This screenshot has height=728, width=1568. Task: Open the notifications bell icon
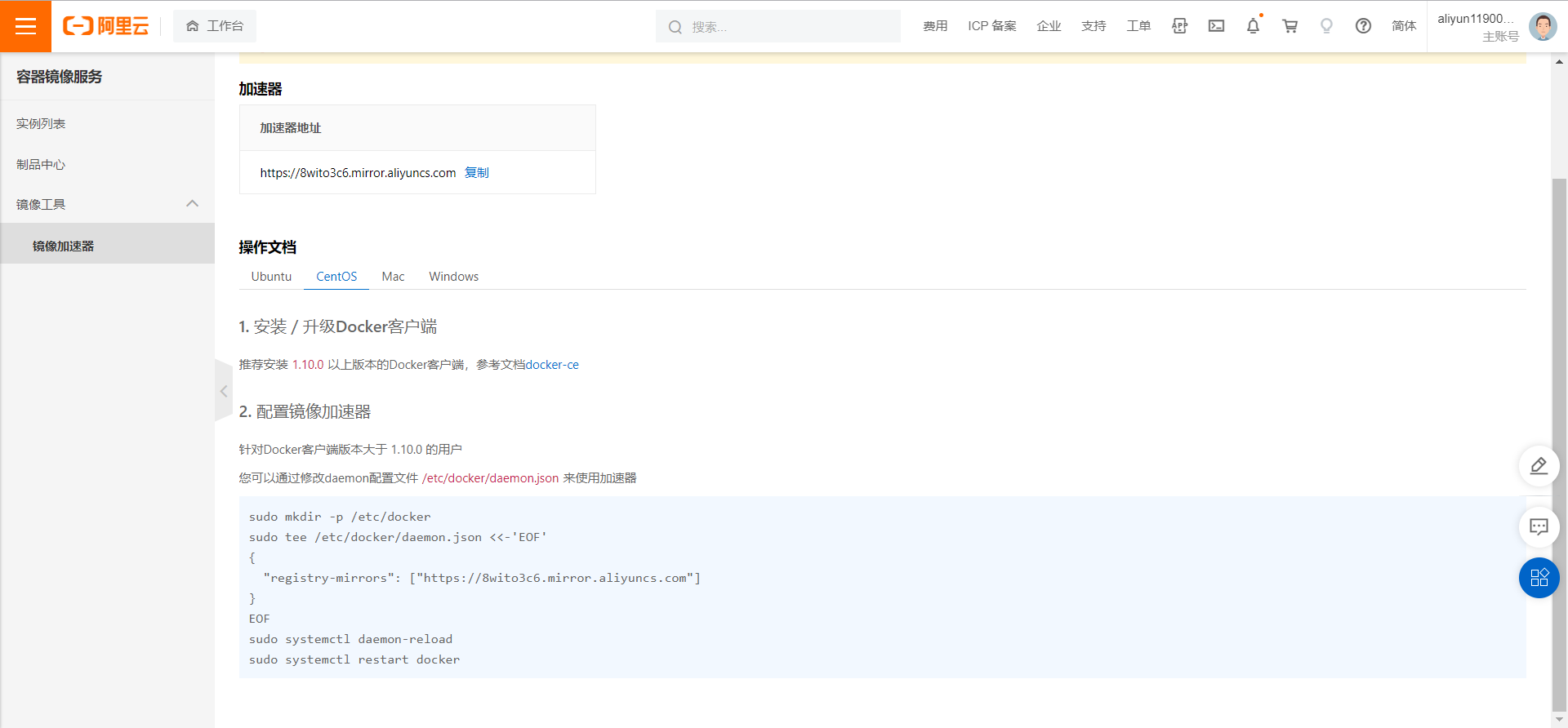[1253, 26]
